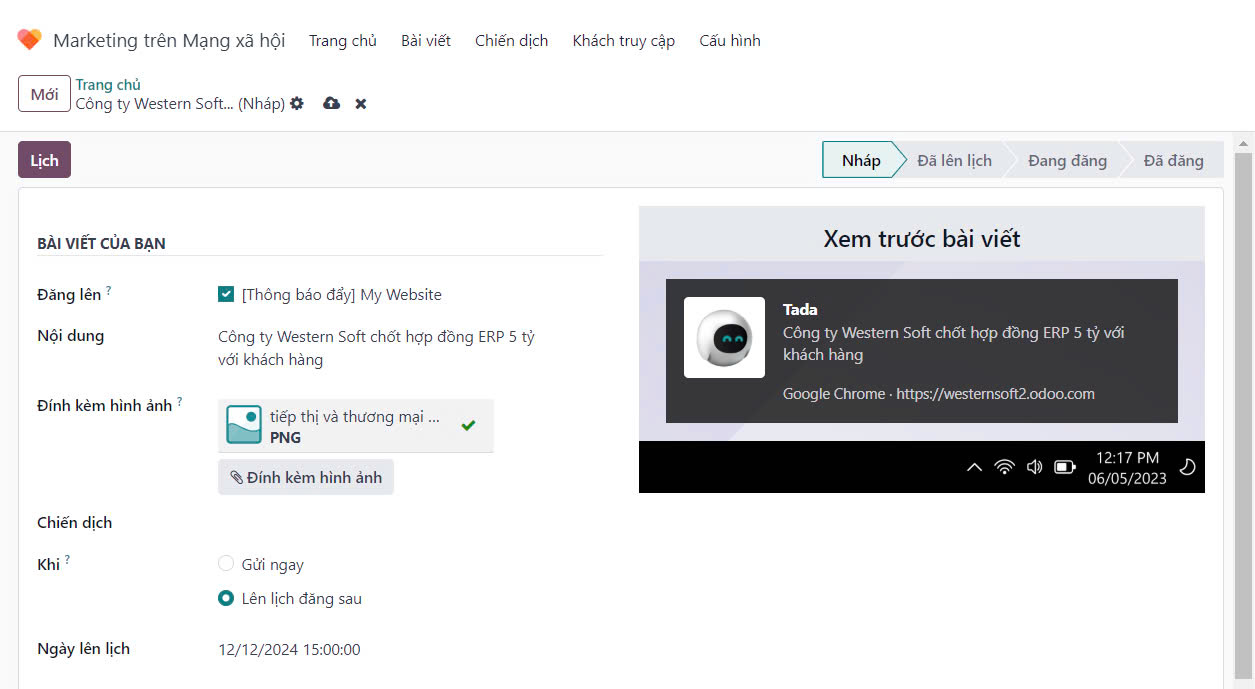Open the Cấu hình menu
This screenshot has width=1255, height=689.
pos(729,41)
